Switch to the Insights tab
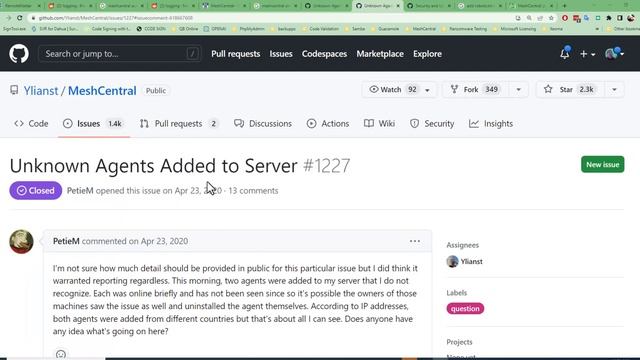Screen dimensions: 640x360 pyautogui.click(x=491, y=124)
